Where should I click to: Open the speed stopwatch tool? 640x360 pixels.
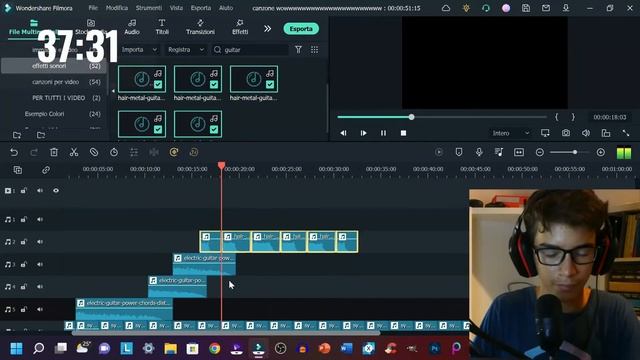click(x=114, y=152)
